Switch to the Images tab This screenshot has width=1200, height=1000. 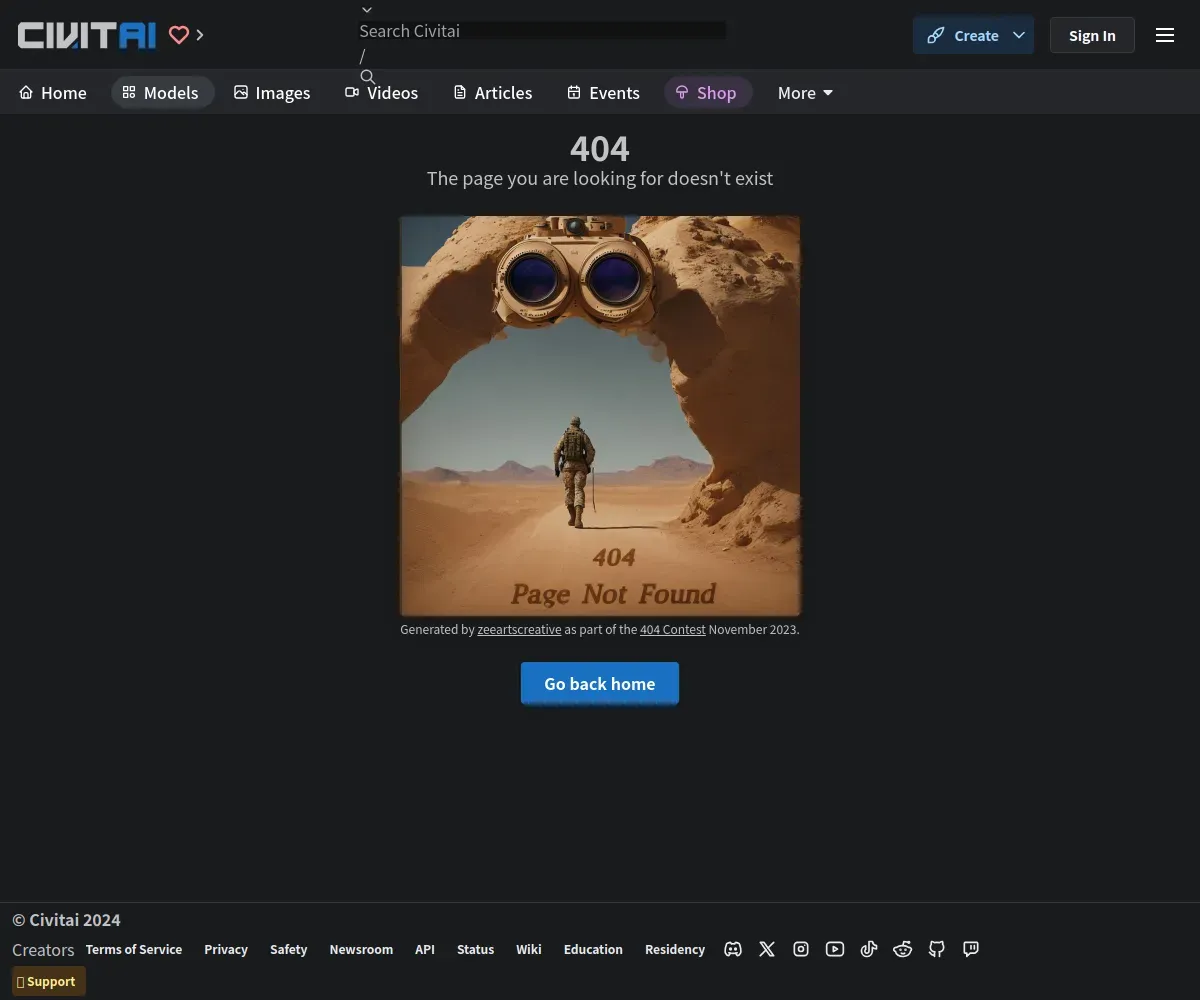pos(272,93)
